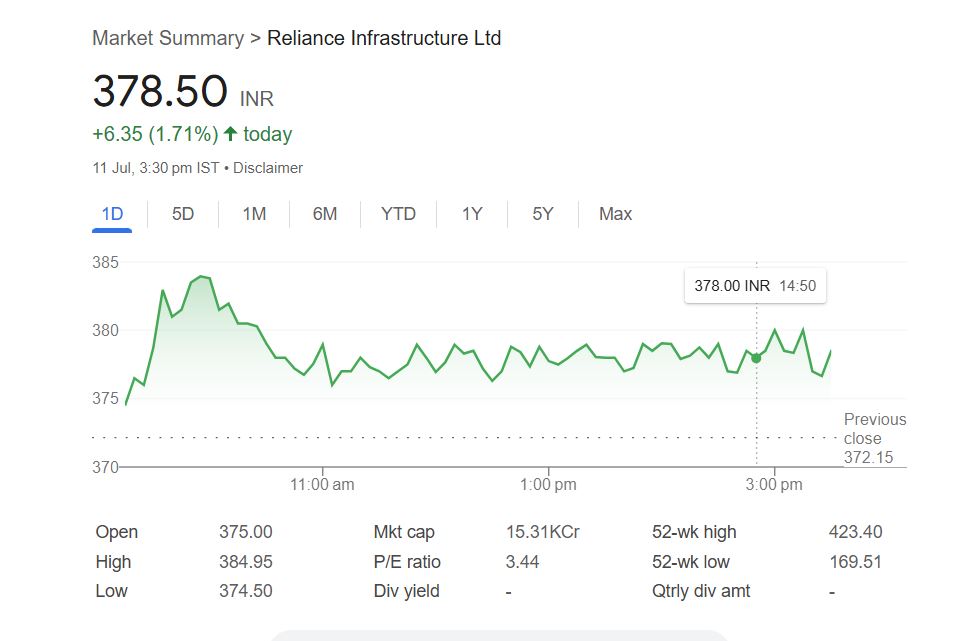
Task: Select the 6M range tab
Action: [325, 214]
